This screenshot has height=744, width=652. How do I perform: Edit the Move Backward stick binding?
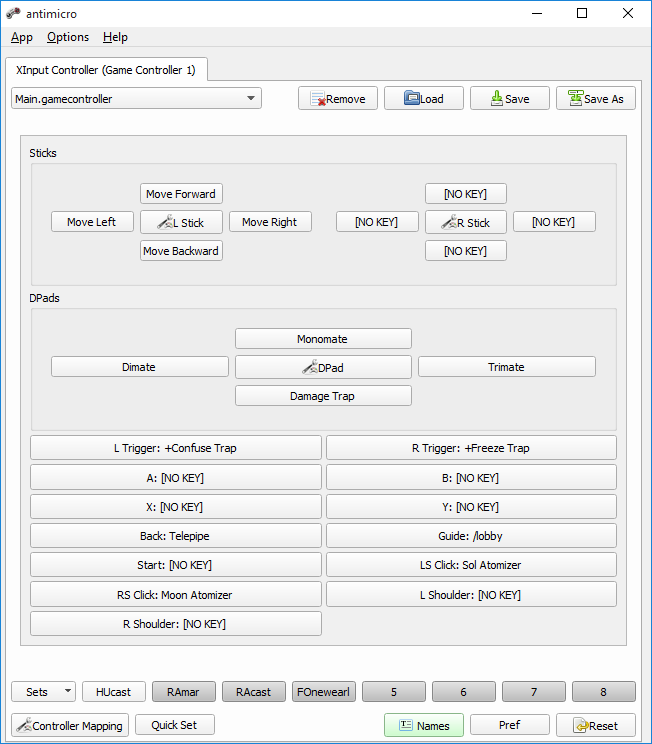tap(181, 251)
